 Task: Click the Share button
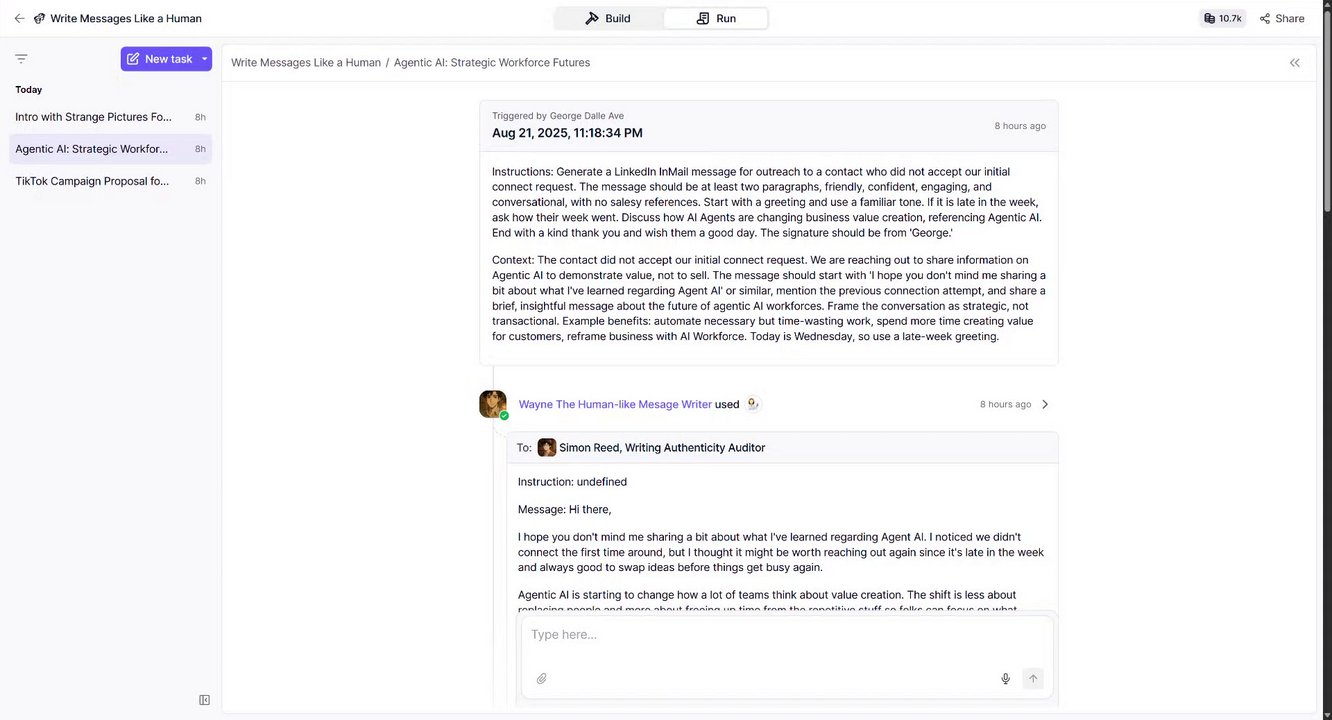click(1281, 18)
